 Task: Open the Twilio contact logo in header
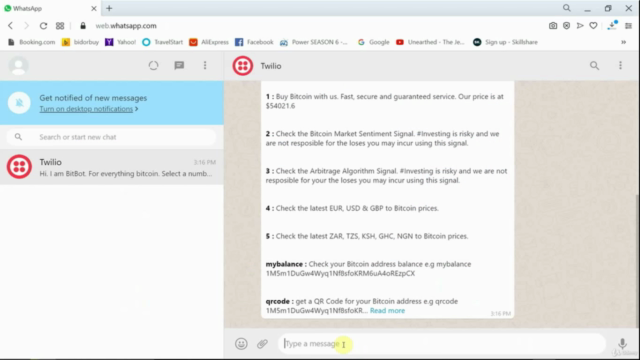[243, 66]
